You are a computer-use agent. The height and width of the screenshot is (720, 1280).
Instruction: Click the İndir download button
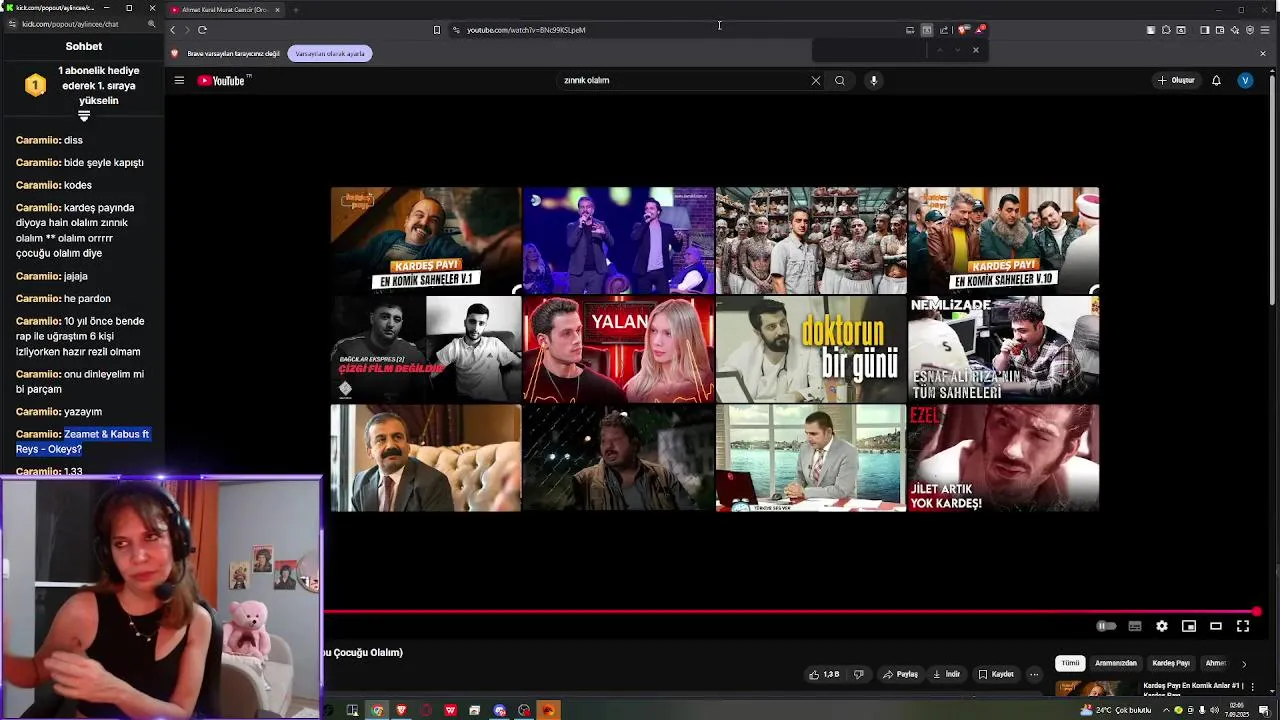946,674
